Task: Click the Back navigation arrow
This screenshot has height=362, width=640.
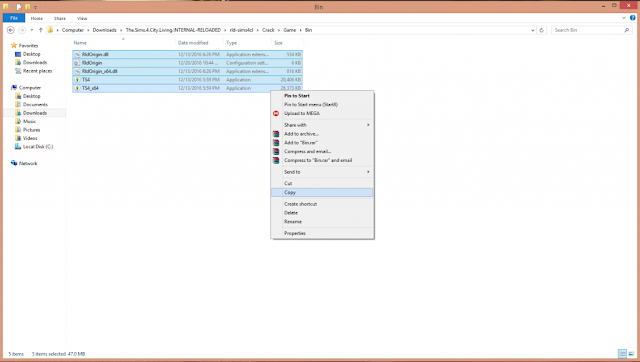Action: pyautogui.click(x=11, y=30)
